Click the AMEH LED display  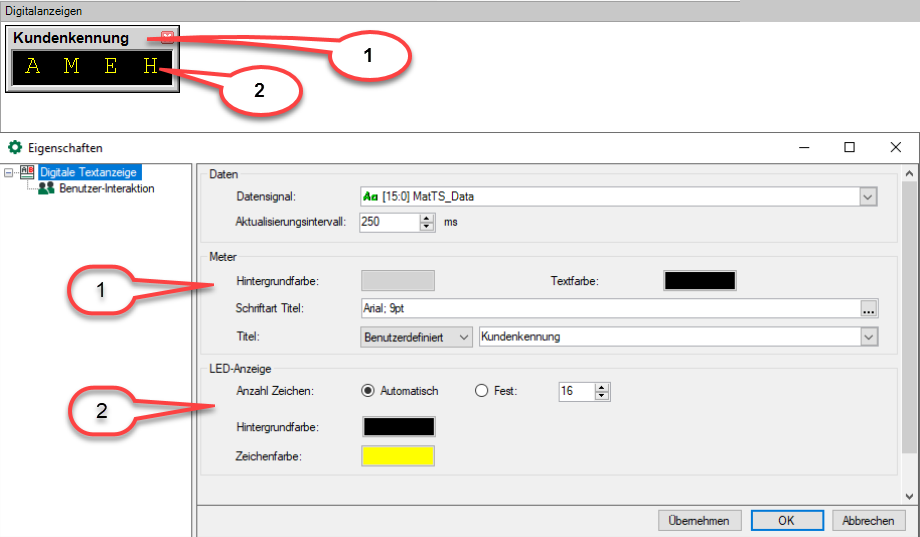coord(92,68)
